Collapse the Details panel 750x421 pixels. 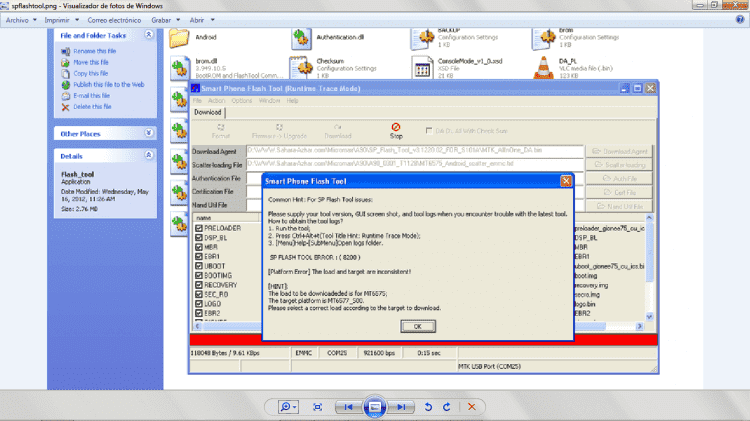point(149,155)
